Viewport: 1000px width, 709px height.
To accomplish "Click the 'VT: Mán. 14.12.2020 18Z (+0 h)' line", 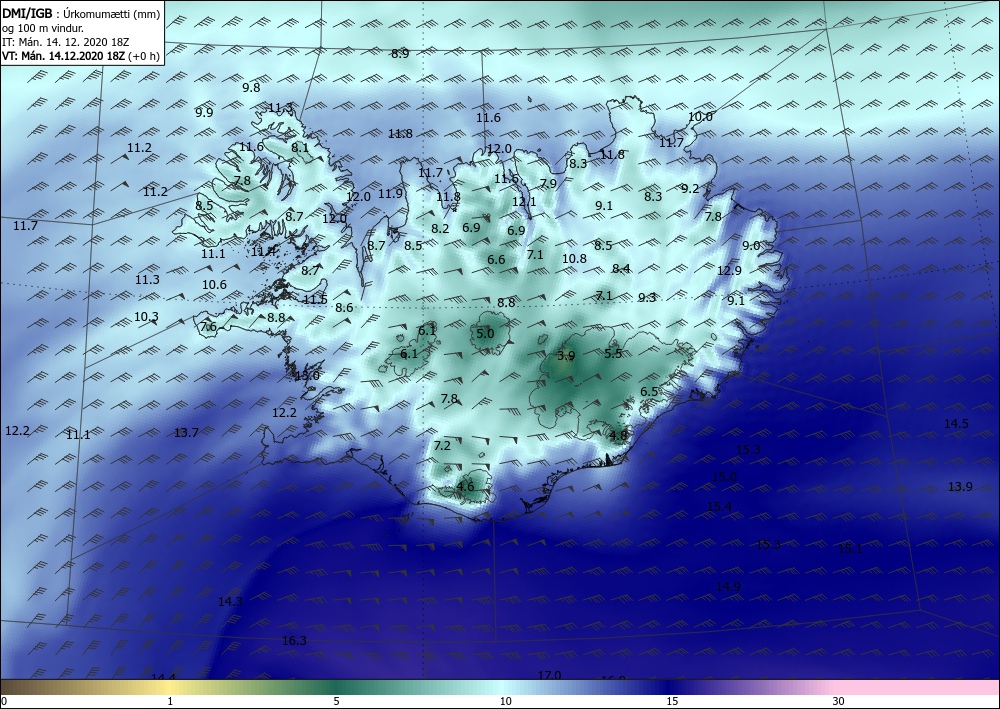I will (x=80, y=56).
